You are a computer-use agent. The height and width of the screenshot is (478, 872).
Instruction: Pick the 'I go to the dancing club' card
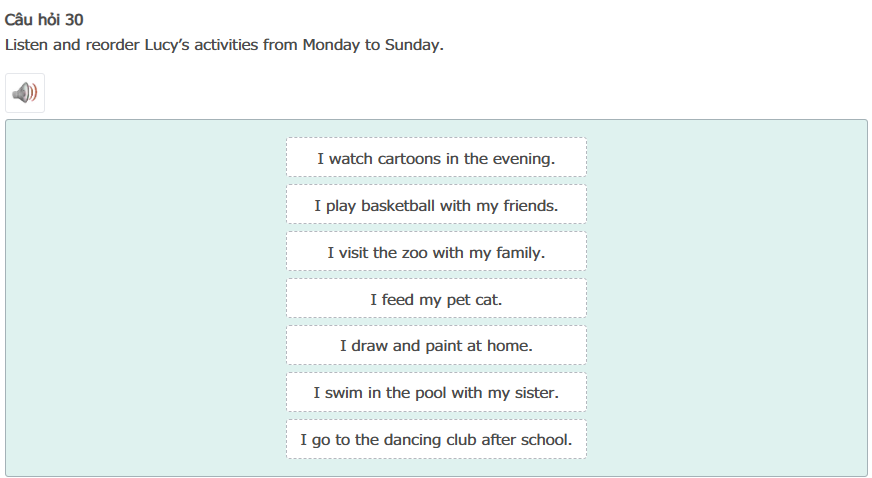tap(436, 440)
